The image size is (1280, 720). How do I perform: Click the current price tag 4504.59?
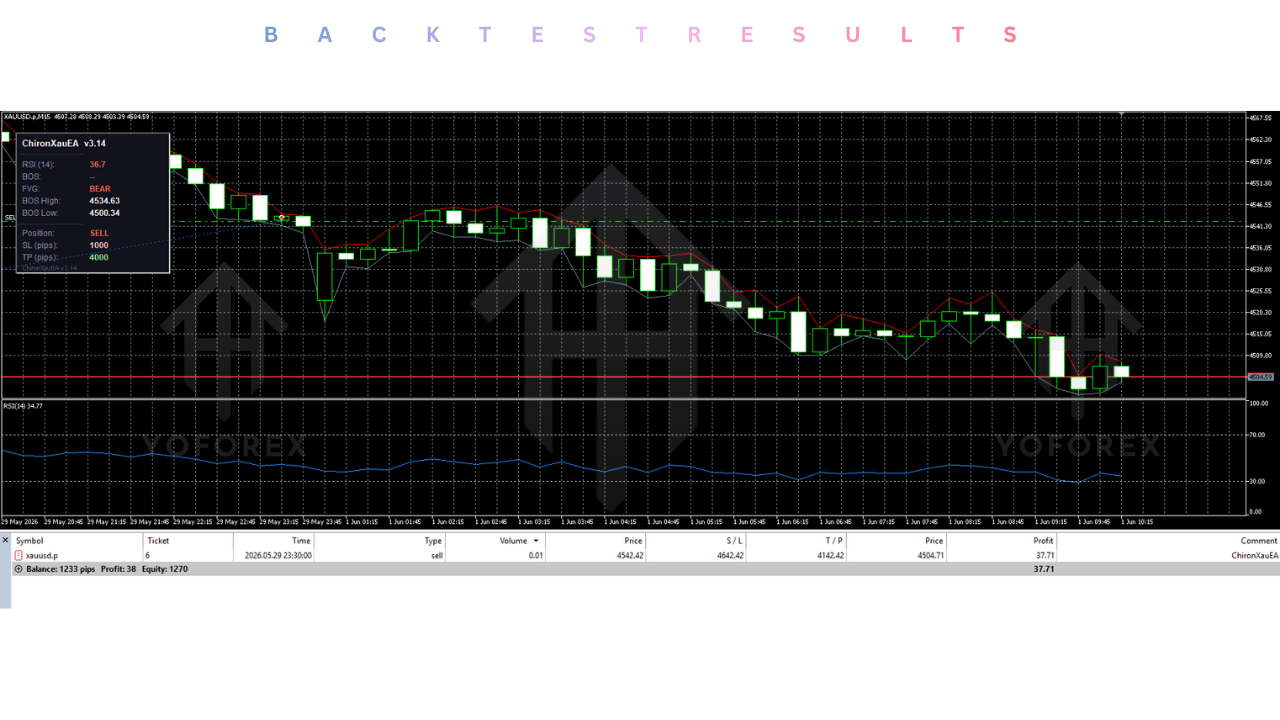[x=1261, y=377]
